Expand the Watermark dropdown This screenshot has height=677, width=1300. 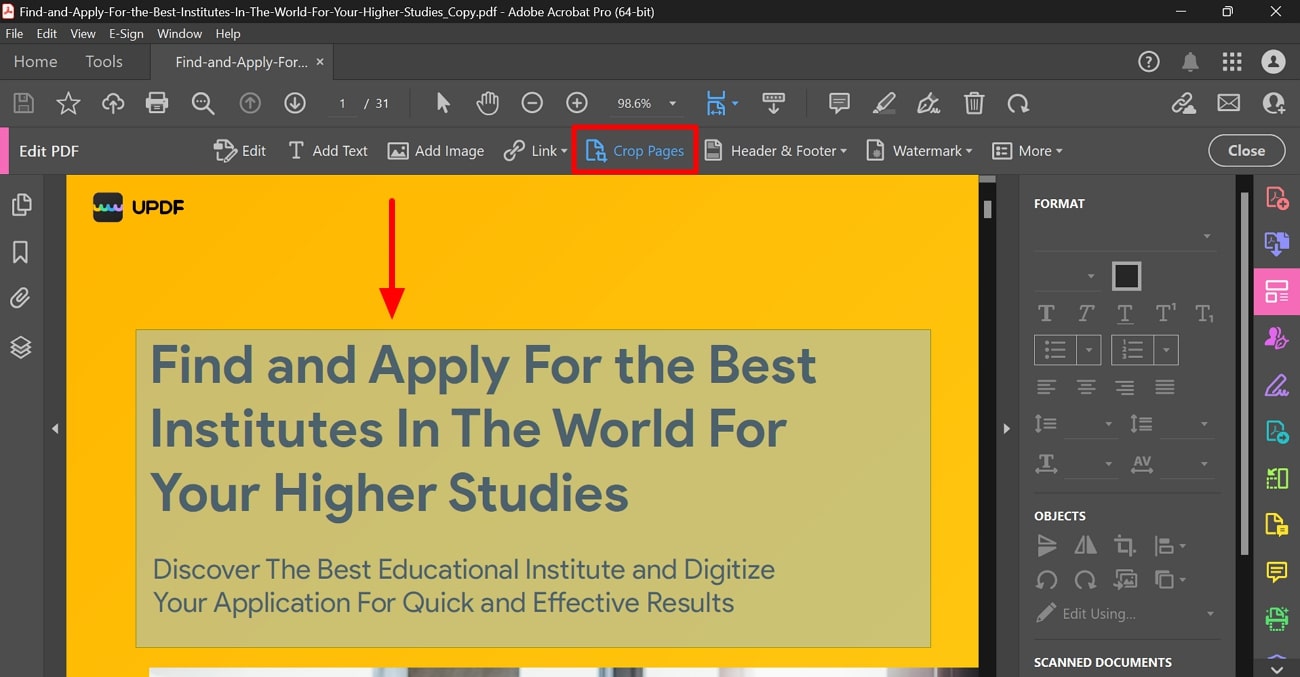coord(969,152)
